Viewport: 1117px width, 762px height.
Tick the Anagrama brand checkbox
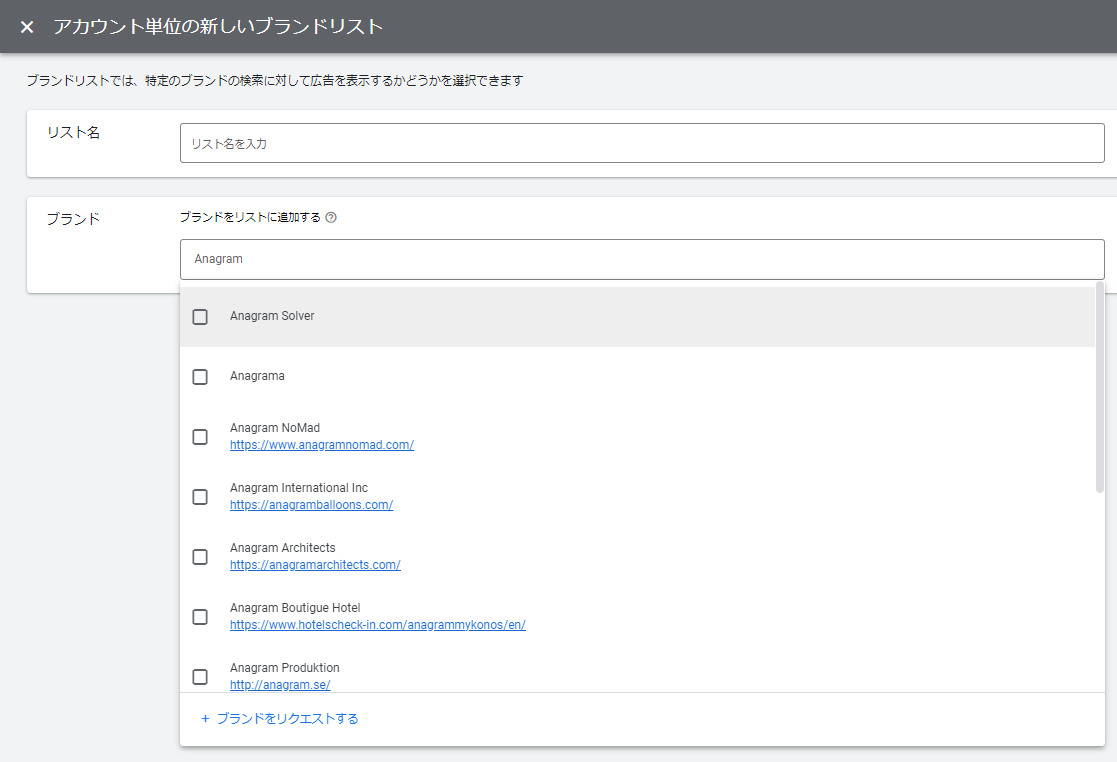pos(200,377)
